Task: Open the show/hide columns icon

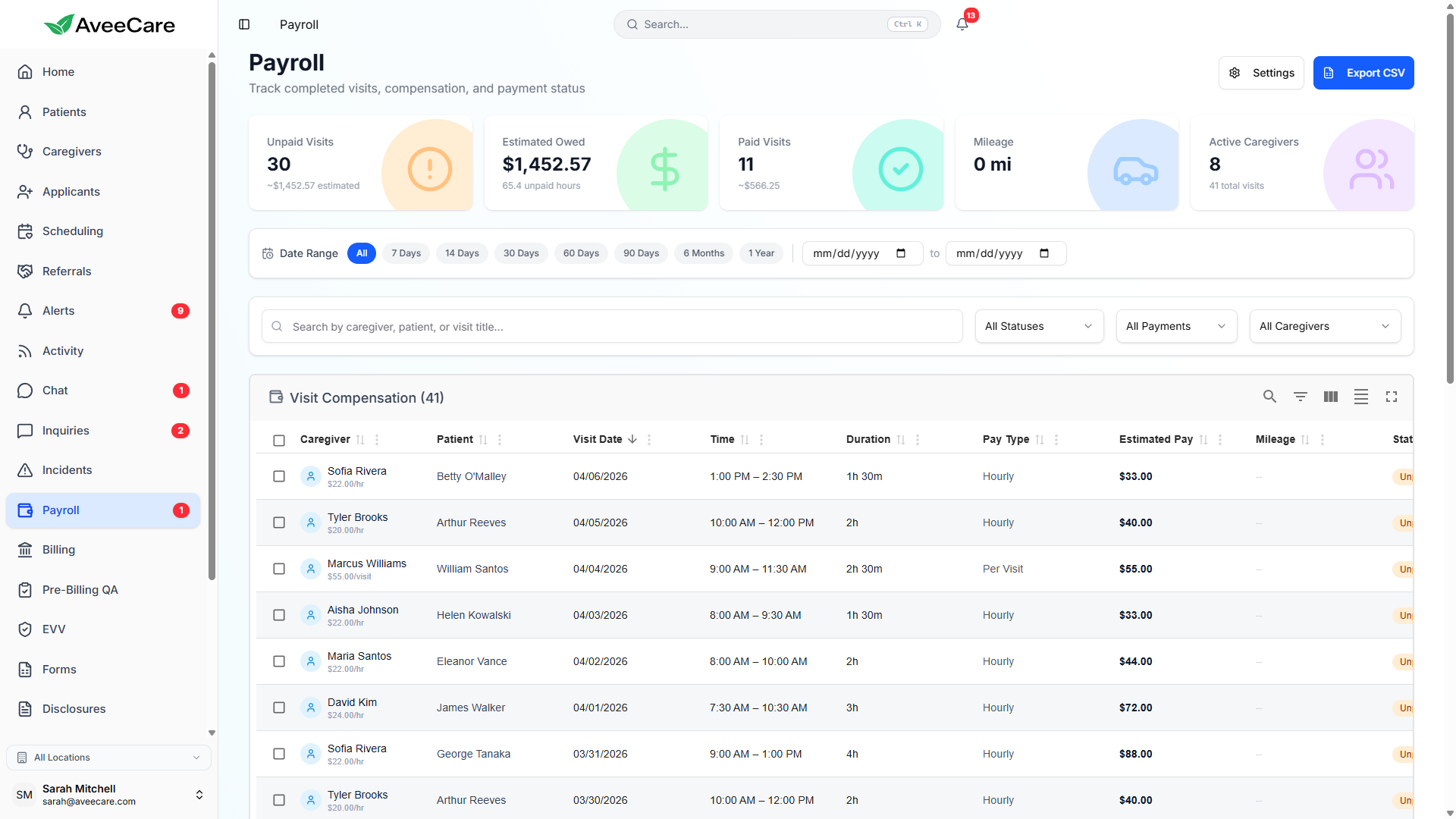Action: [x=1330, y=397]
